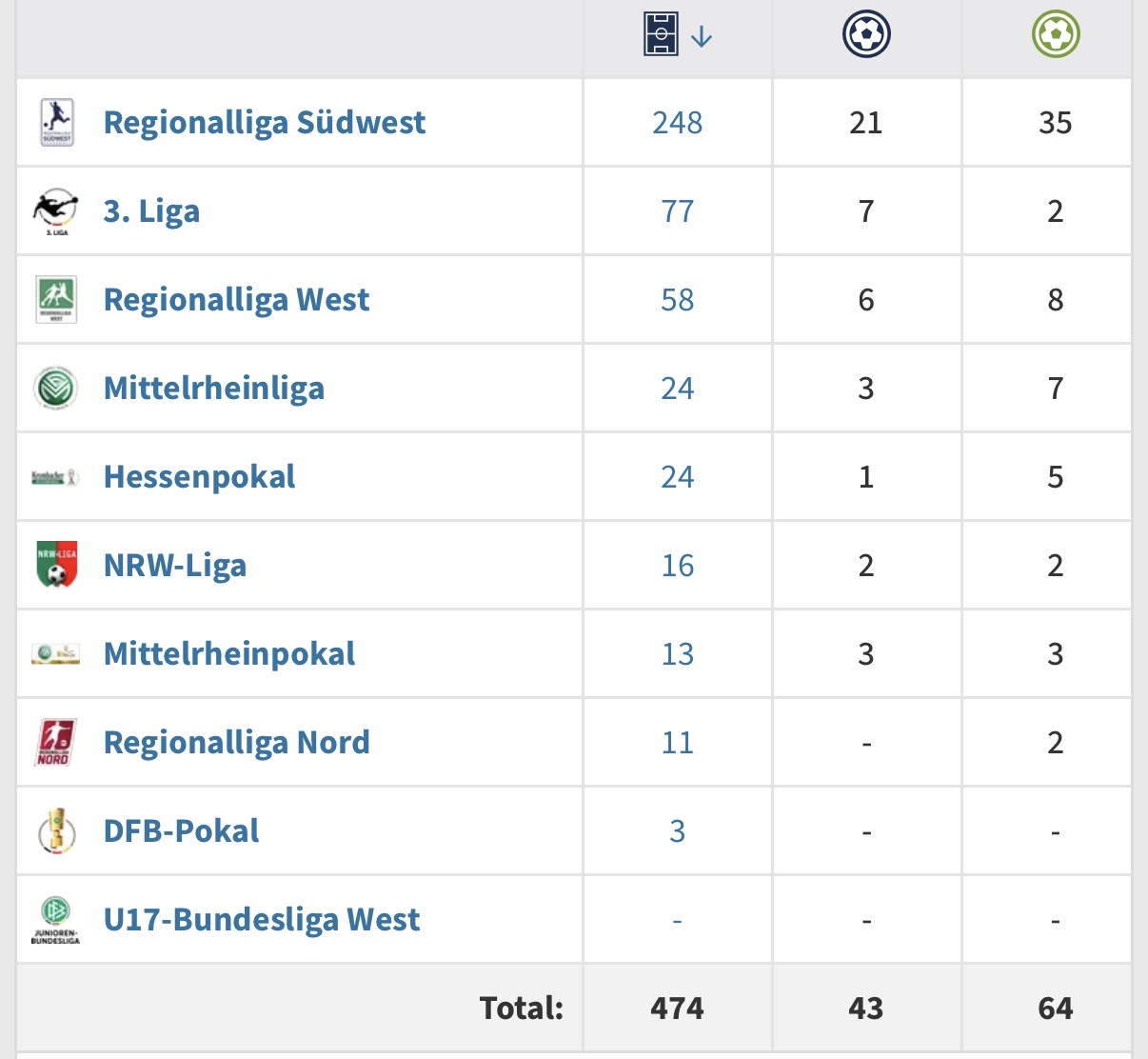
Task: Open the Regionalliga Südwest link
Action: click(x=265, y=123)
